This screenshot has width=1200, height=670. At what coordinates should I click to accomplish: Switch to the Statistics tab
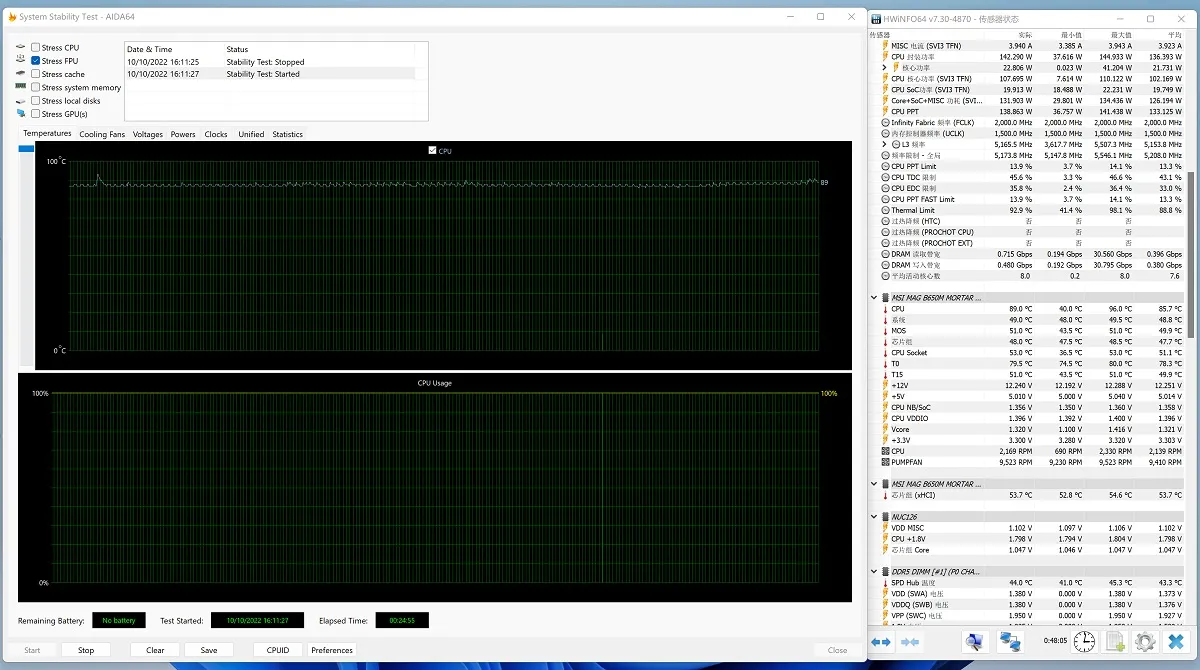coord(288,134)
